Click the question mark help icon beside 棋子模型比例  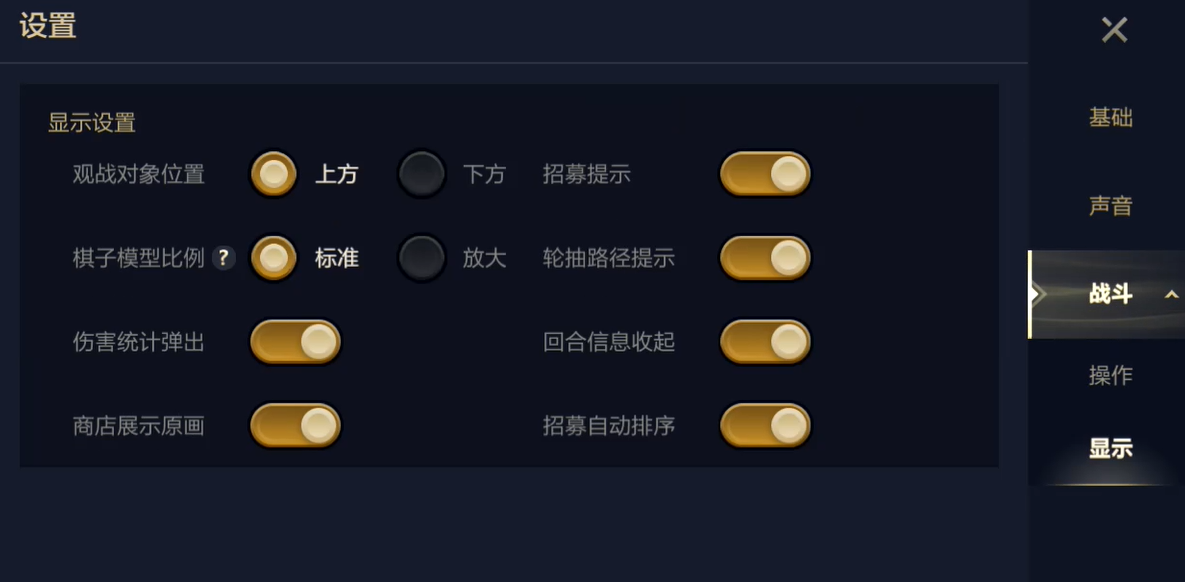[x=224, y=258]
